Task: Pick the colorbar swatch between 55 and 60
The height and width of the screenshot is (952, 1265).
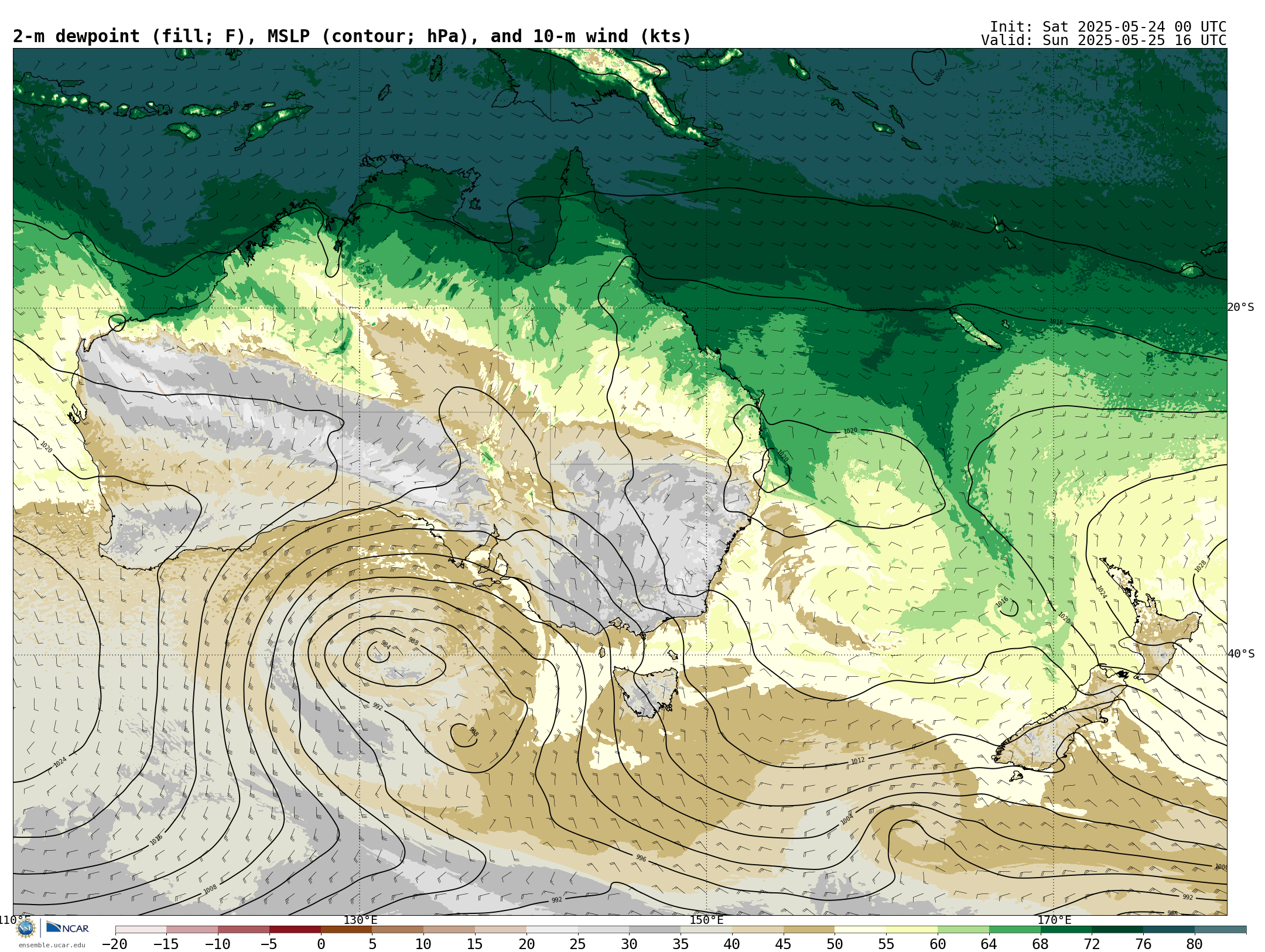Action: 912,930
